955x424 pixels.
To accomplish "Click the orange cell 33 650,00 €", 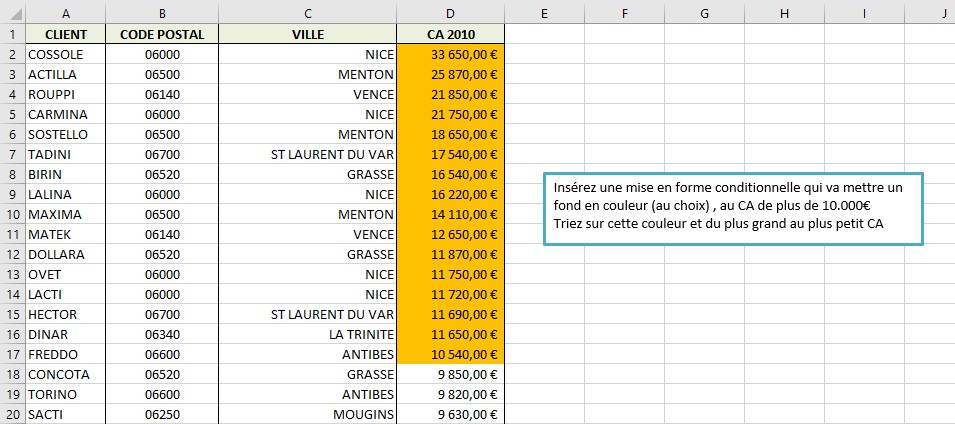I will (450, 54).
